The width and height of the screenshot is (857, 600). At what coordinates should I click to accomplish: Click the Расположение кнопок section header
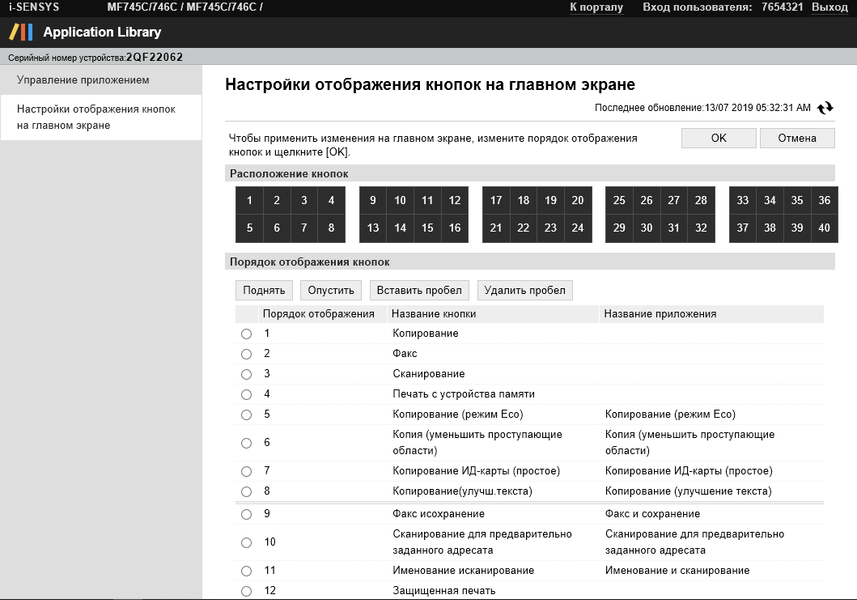530,174
